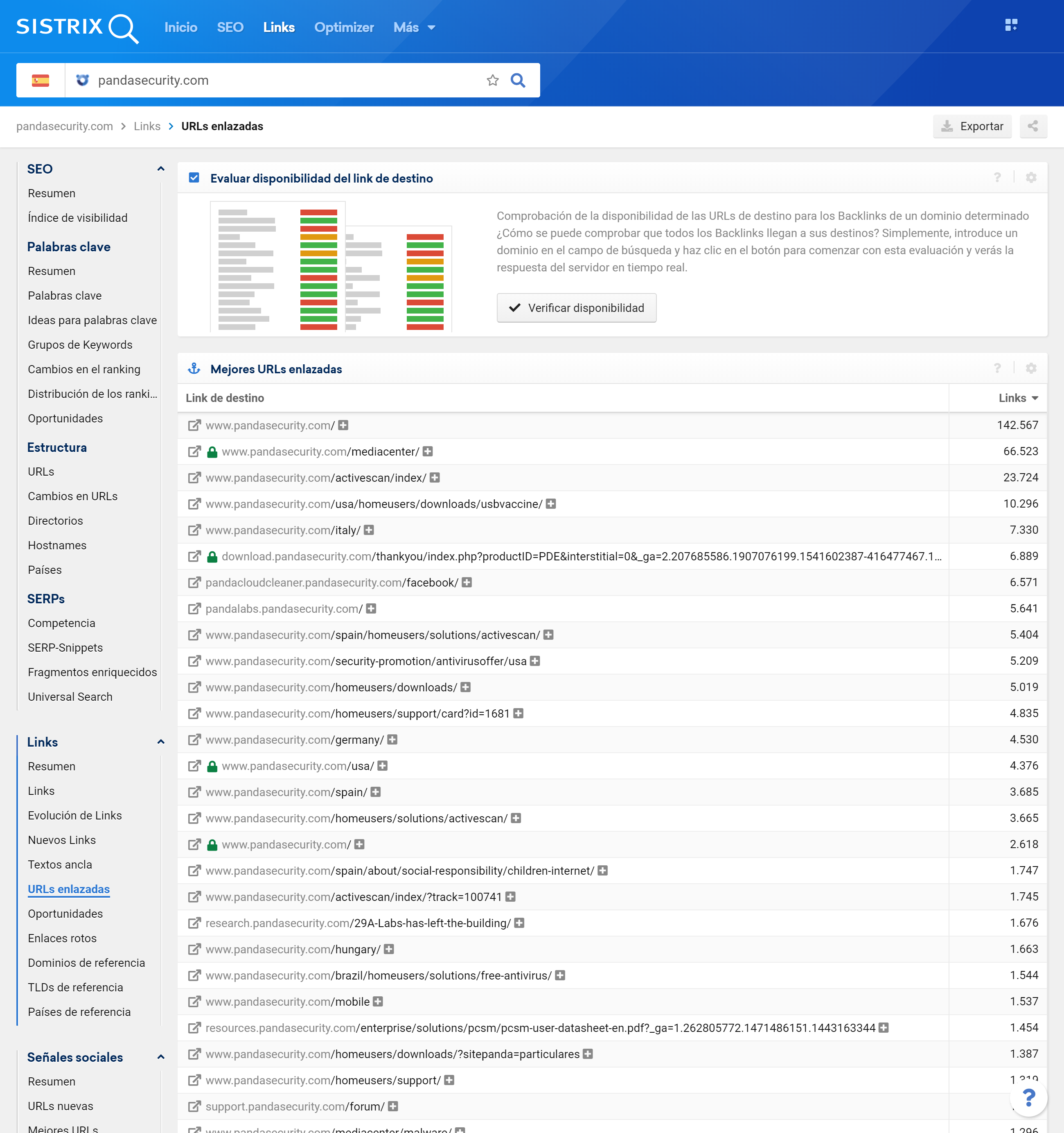
Task: Expand plus icon on homeusers/downloads/ row
Action: [x=466, y=687]
